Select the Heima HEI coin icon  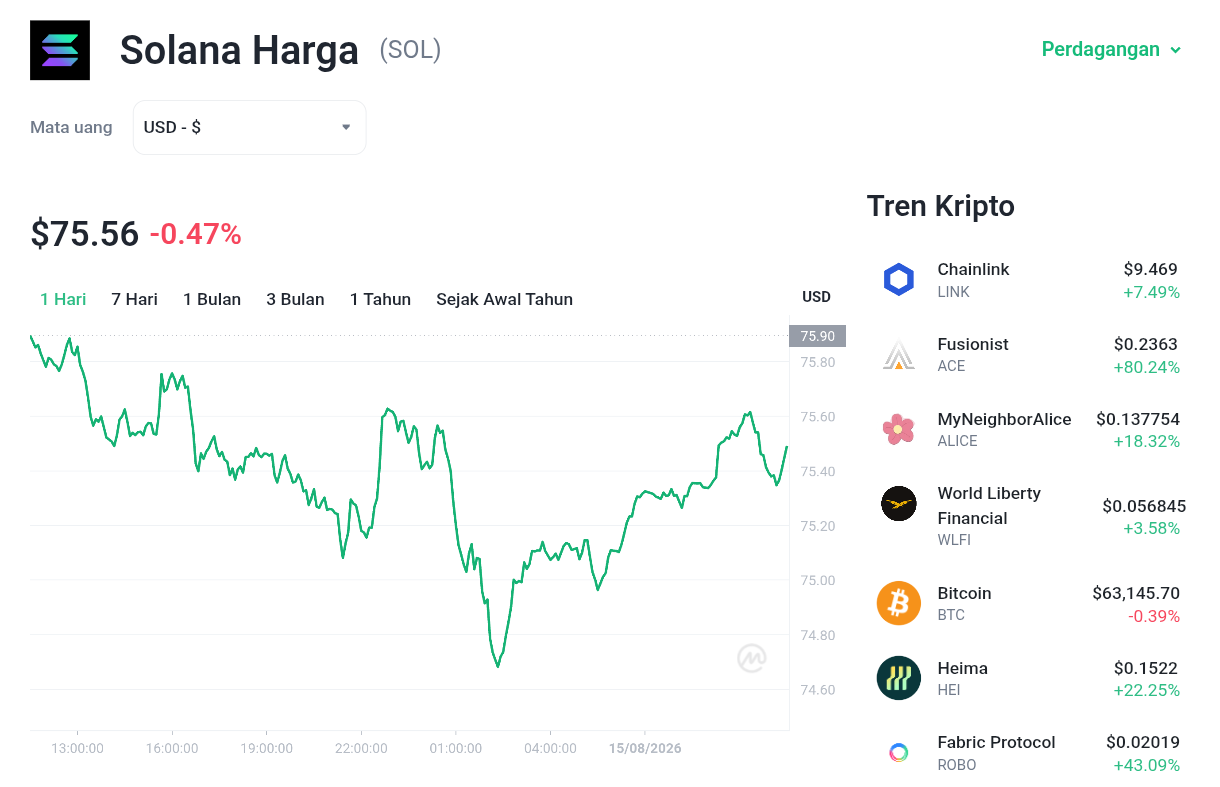[899, 678]
